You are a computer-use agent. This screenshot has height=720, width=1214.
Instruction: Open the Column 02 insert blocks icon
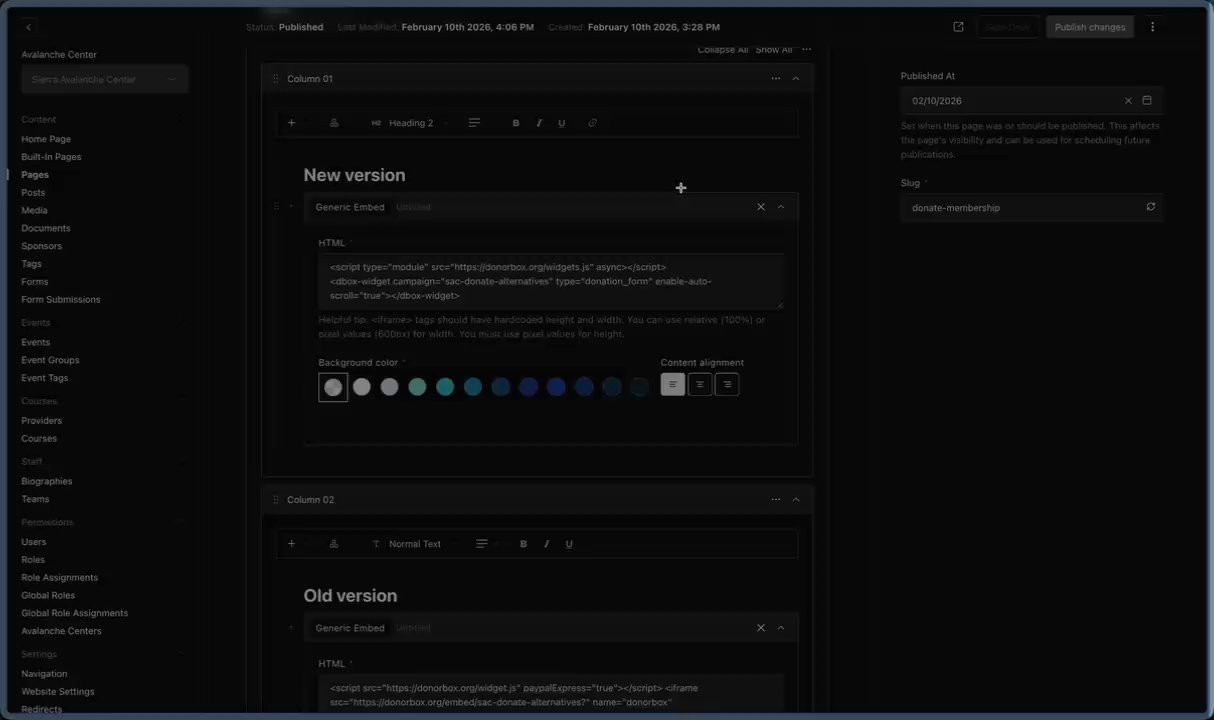click(334, 544)
